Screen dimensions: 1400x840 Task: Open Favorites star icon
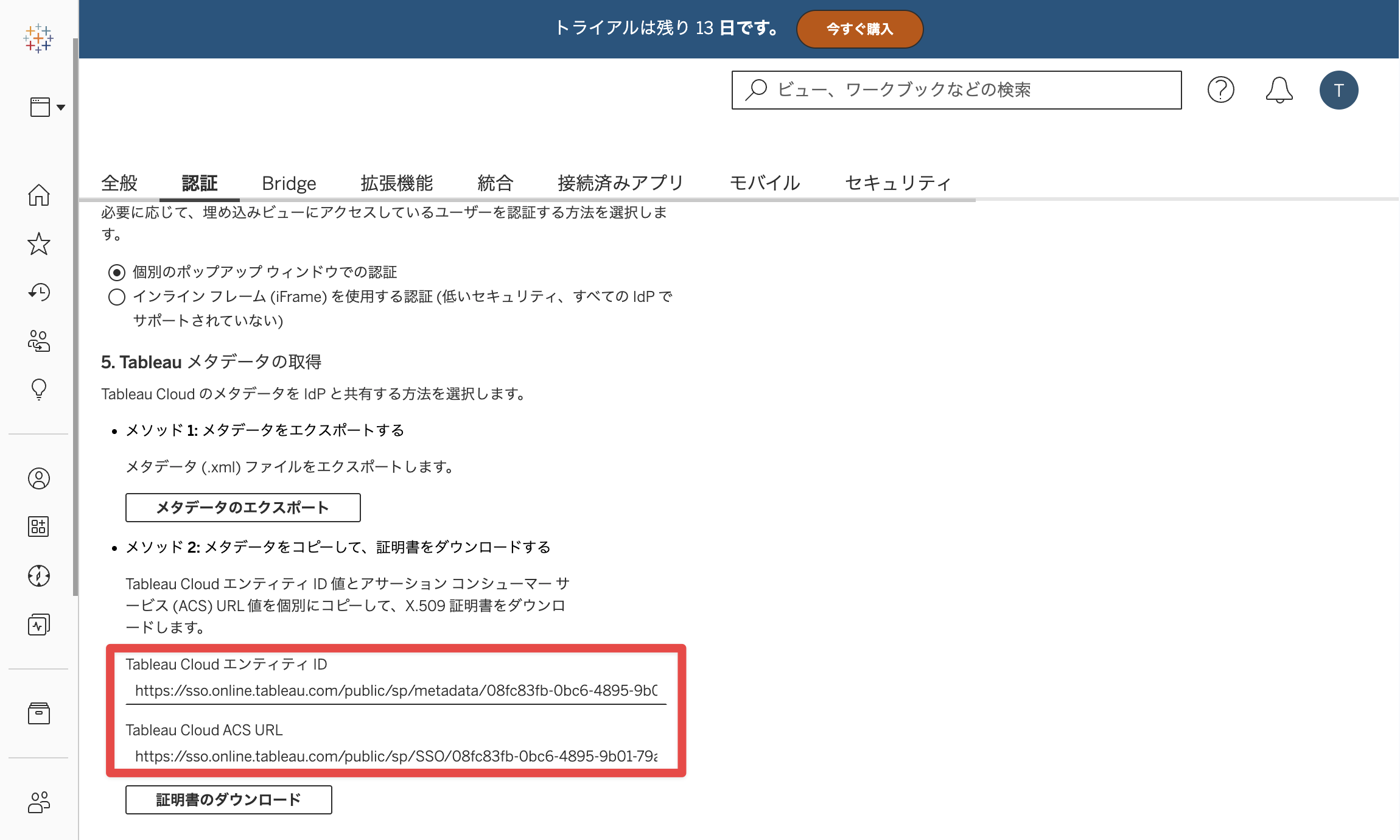click(39, 243)
